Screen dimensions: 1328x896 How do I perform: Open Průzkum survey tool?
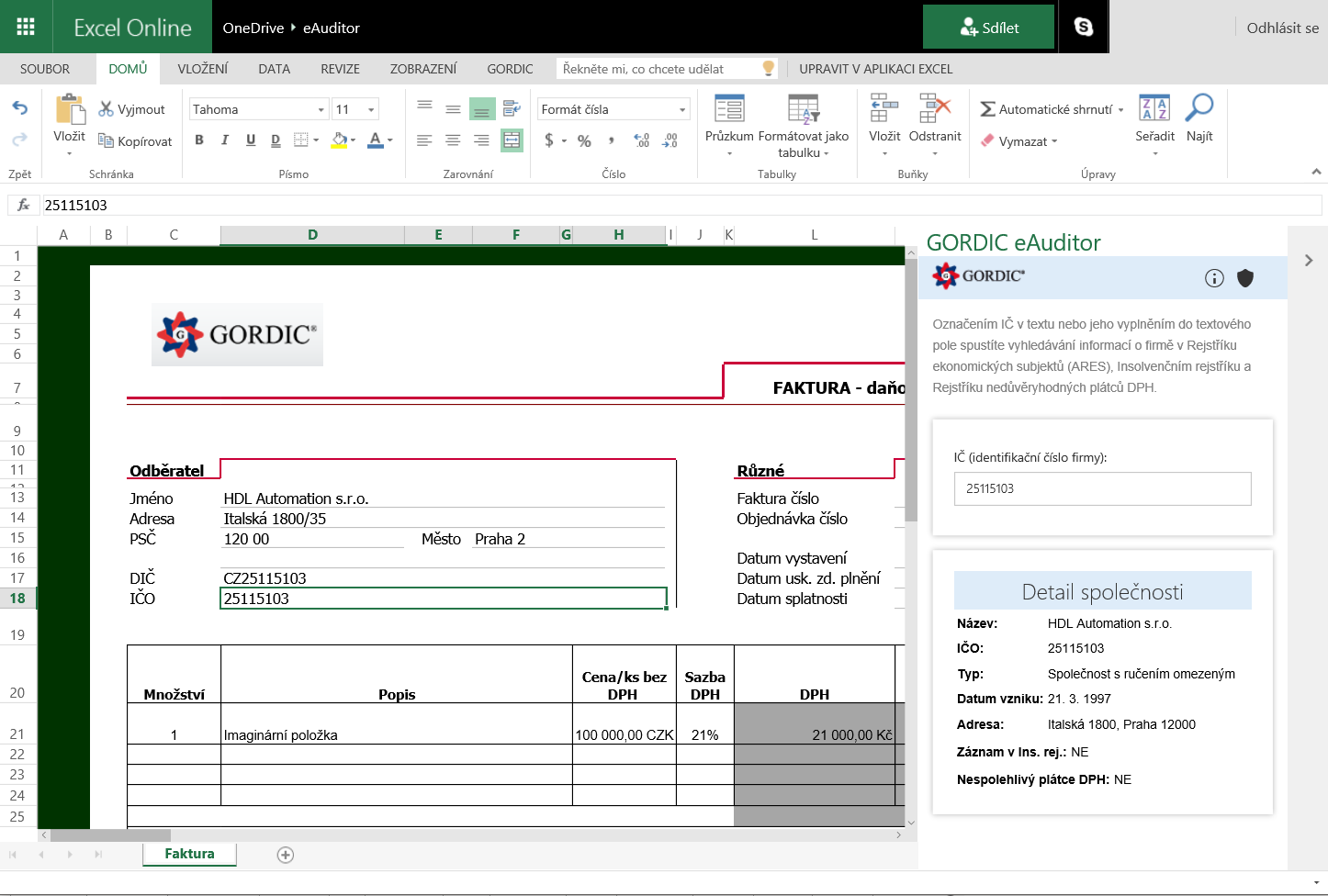pyautogui.click(x=729, y=125)
